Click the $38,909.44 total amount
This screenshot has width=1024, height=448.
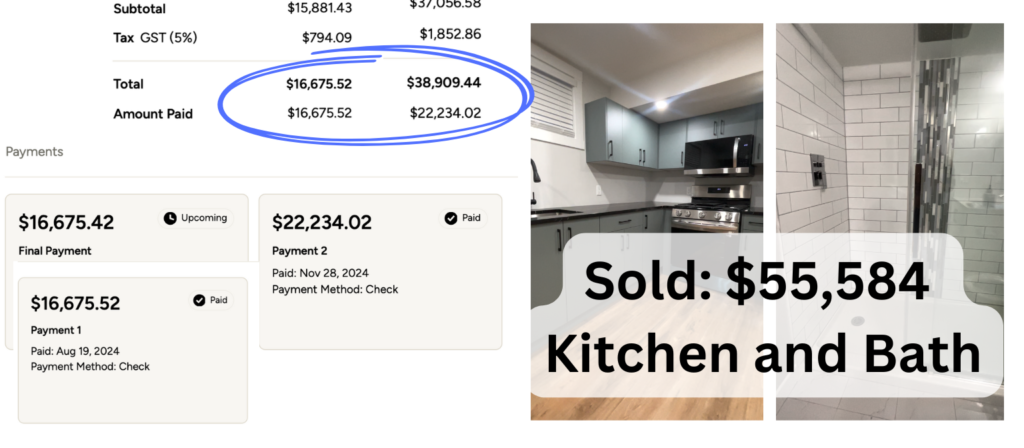coord(444,84)
